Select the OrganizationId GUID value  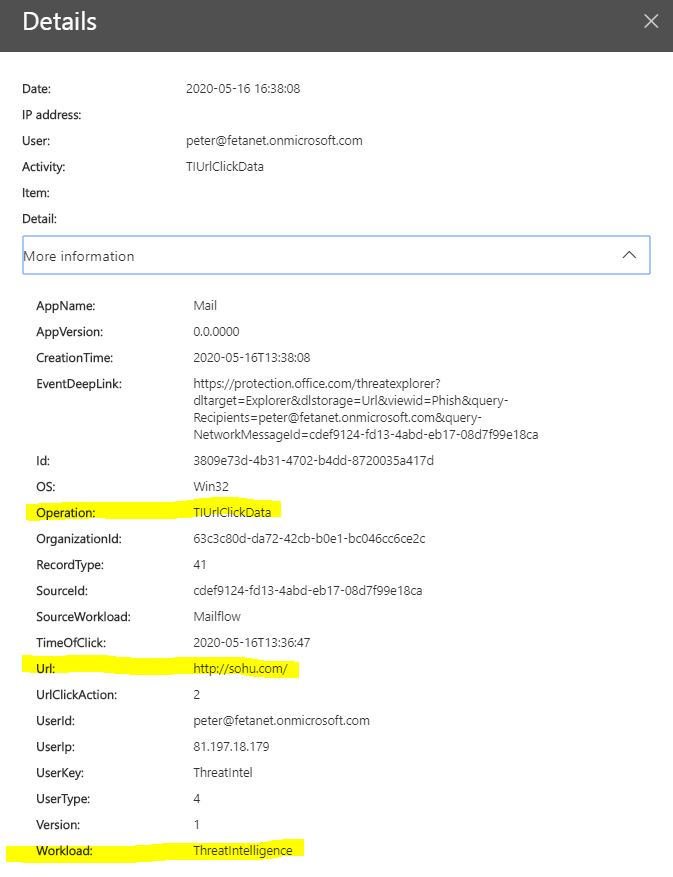[309, 539]
